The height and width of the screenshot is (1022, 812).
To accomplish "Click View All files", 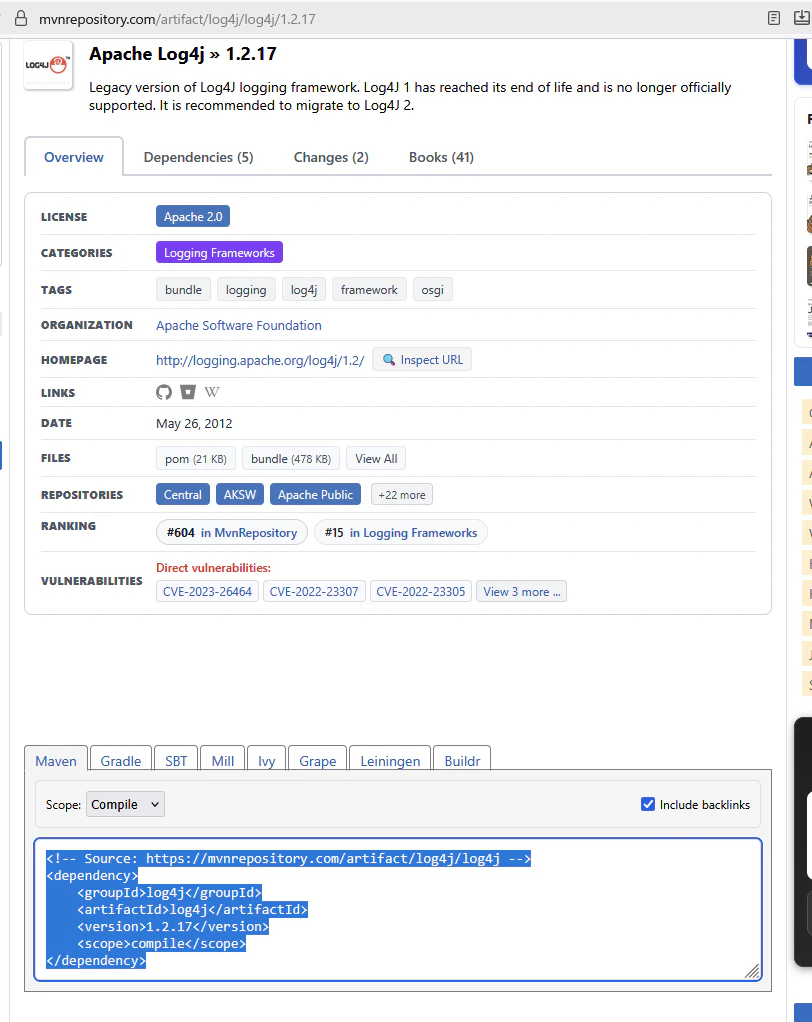I will (x=376, y=459).
